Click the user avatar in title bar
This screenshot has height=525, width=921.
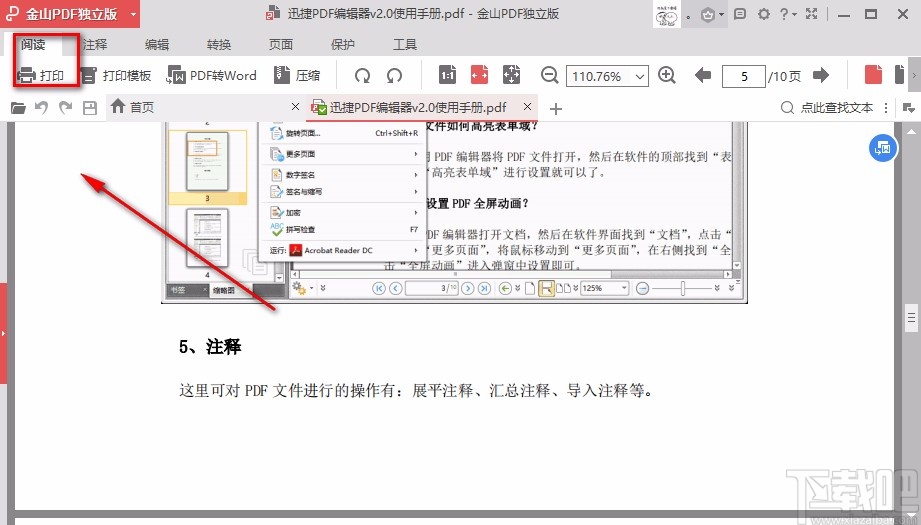tap(667, 14)
